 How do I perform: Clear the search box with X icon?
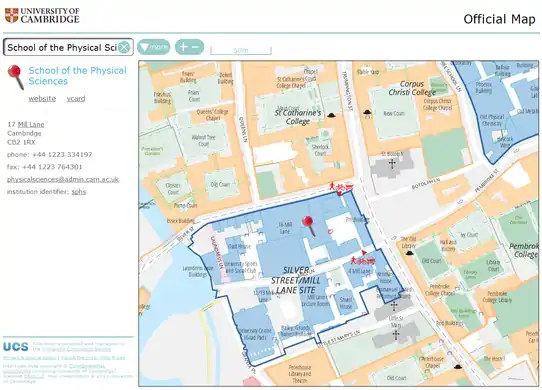click(124, 47)
